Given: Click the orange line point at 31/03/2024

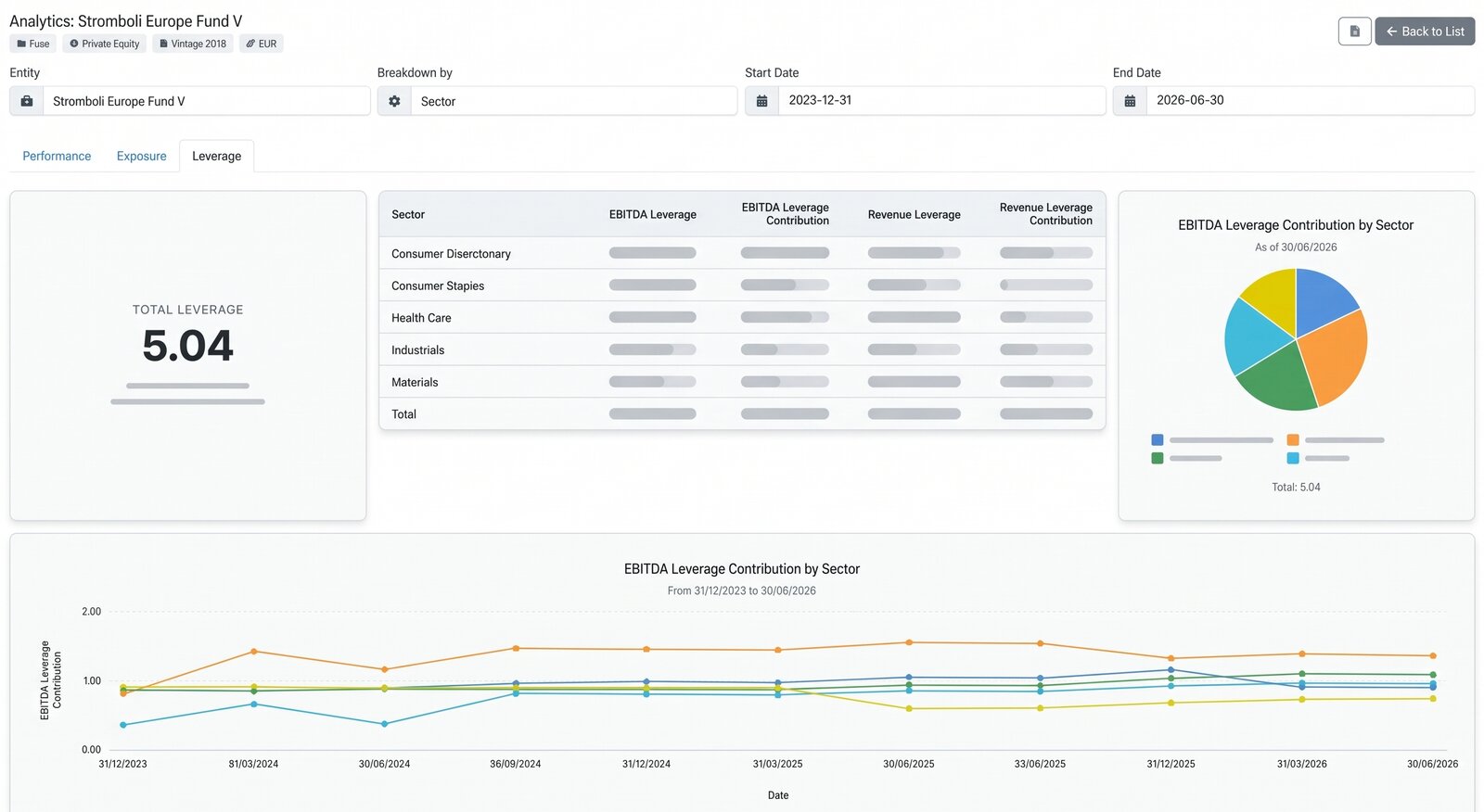Looking at the screenshot, I should click(x=253, y=652).
